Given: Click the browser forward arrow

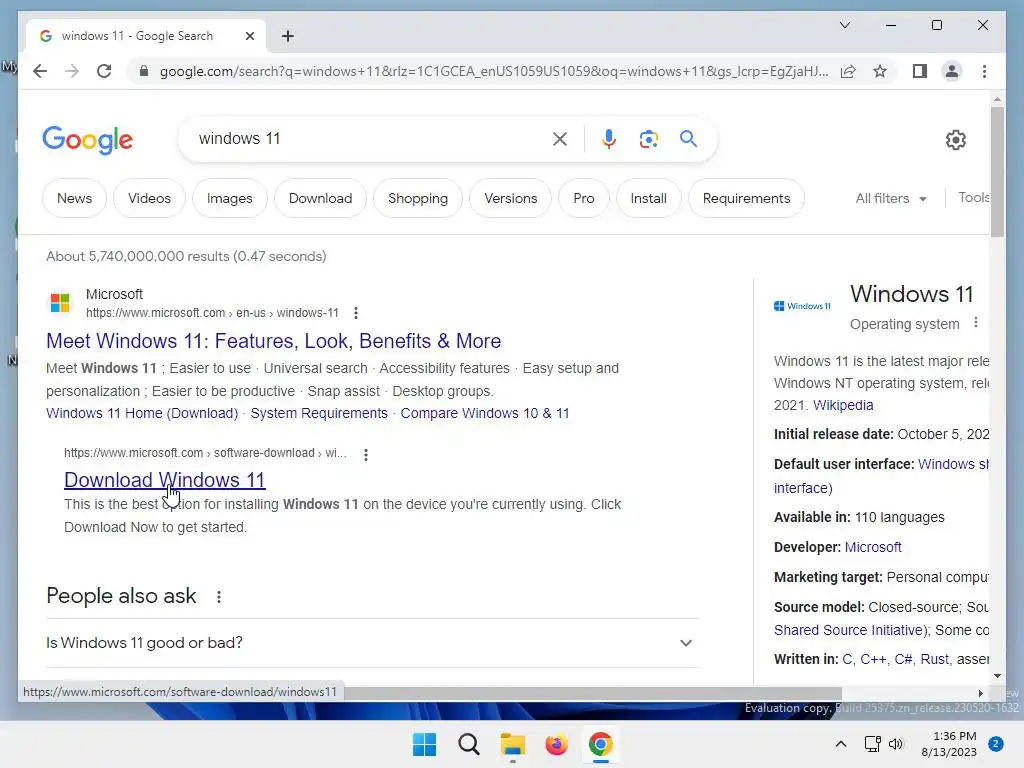Looking at the screenshot, I should click(x=72, y=71).
